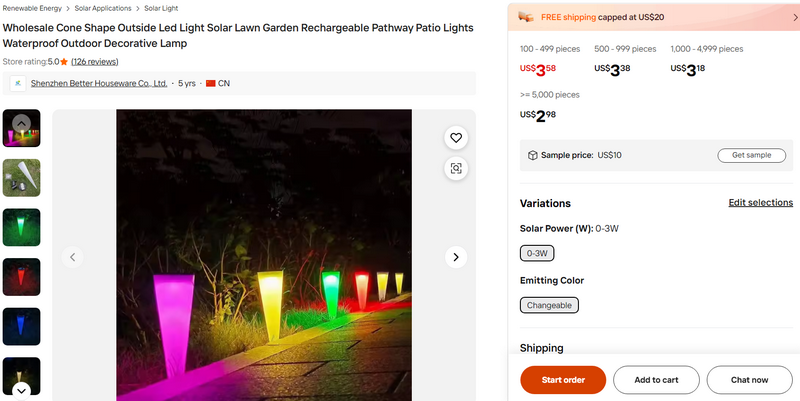Select the Changeable emitting color option
Viewport: 800px width, 401px height.
pos(549,305)
